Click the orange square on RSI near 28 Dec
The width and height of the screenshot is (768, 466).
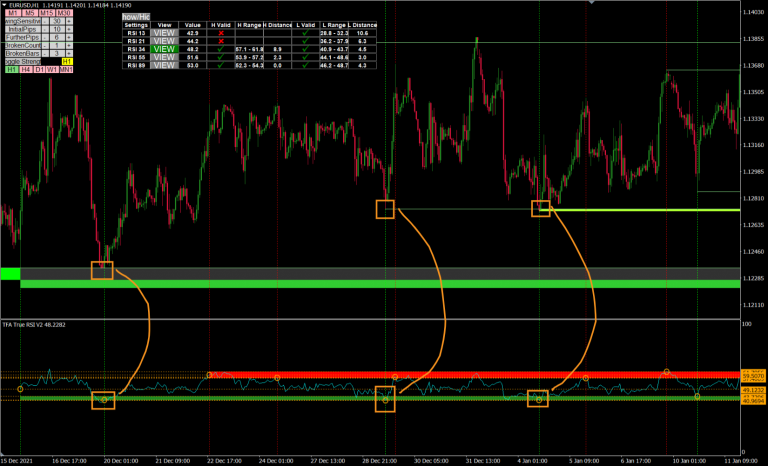coord(385,400)
